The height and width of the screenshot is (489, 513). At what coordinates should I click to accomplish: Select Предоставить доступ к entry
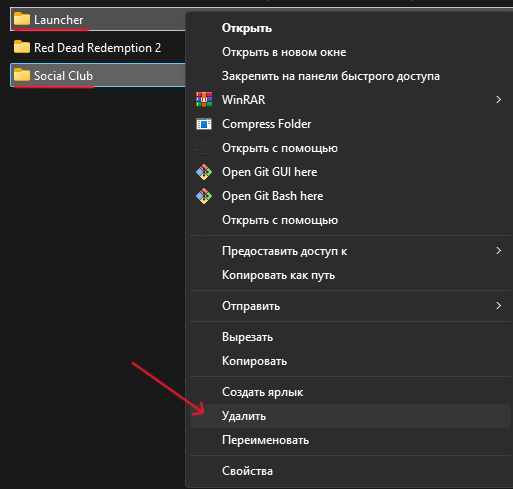pyautogui.click(x=350, y=251)
